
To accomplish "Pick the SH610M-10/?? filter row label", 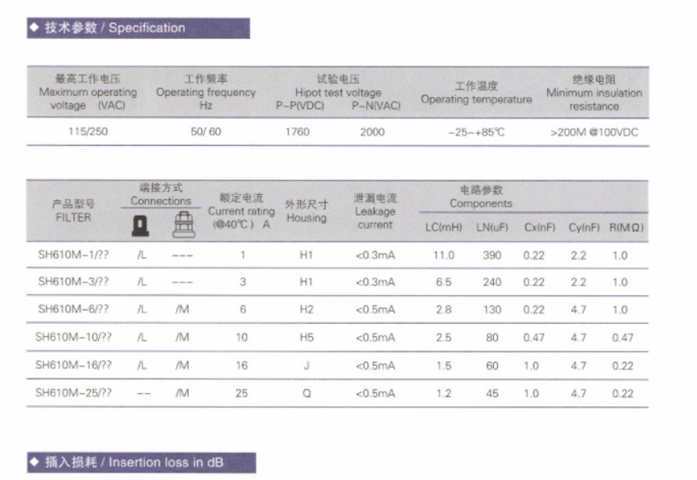I will pos(73,337).
